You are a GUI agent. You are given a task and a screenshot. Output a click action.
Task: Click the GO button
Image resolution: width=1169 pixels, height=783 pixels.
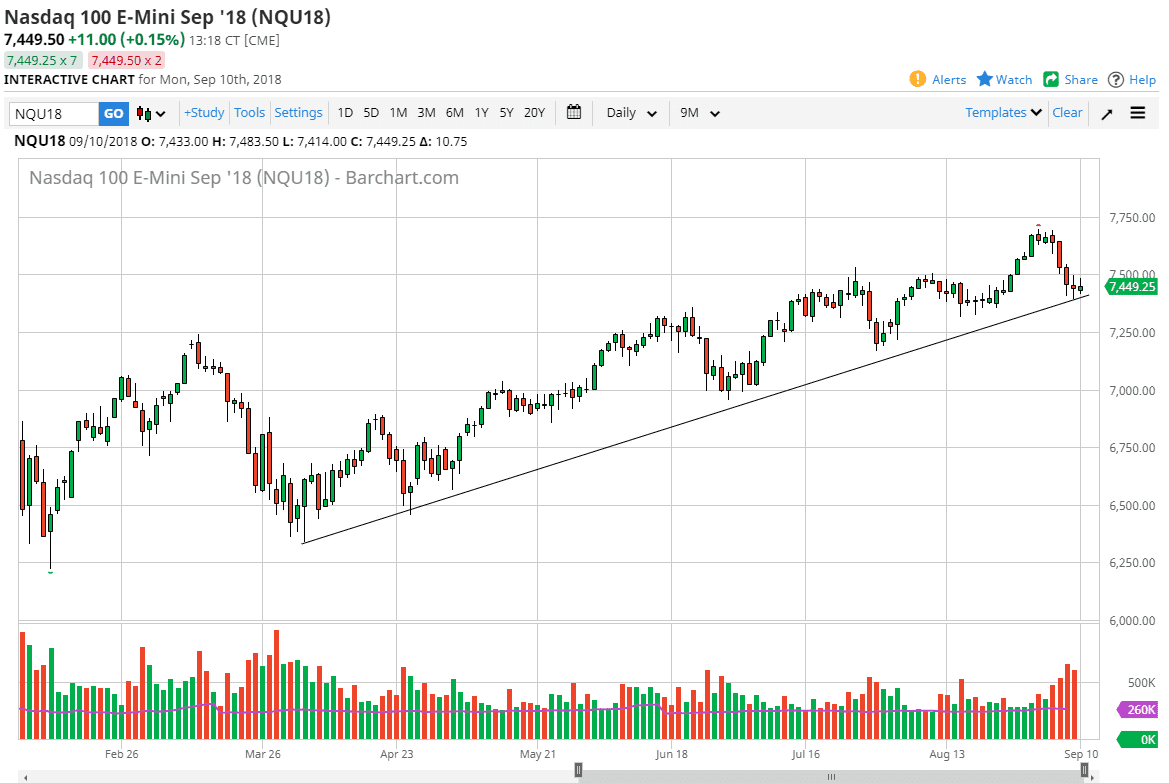point(113,113)
